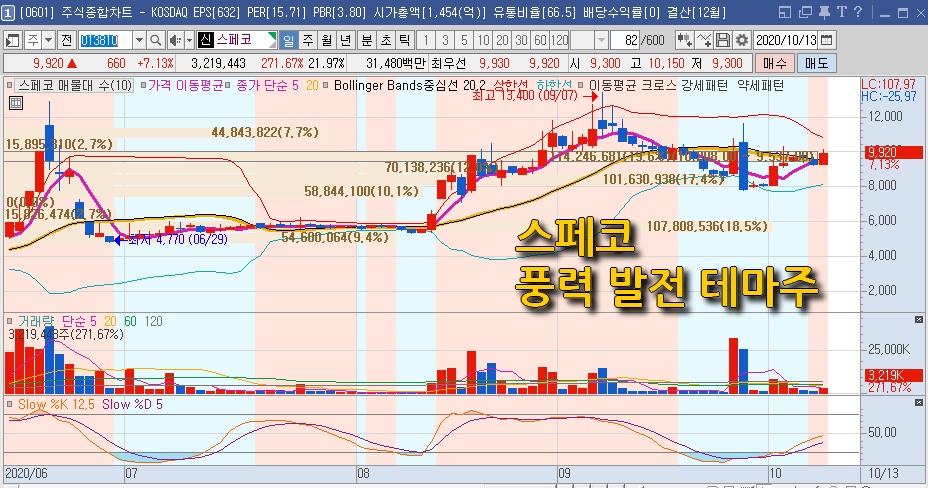Click the screen number 1 icon in title bar
Viewport: 928px width, 488px height.
8,12
